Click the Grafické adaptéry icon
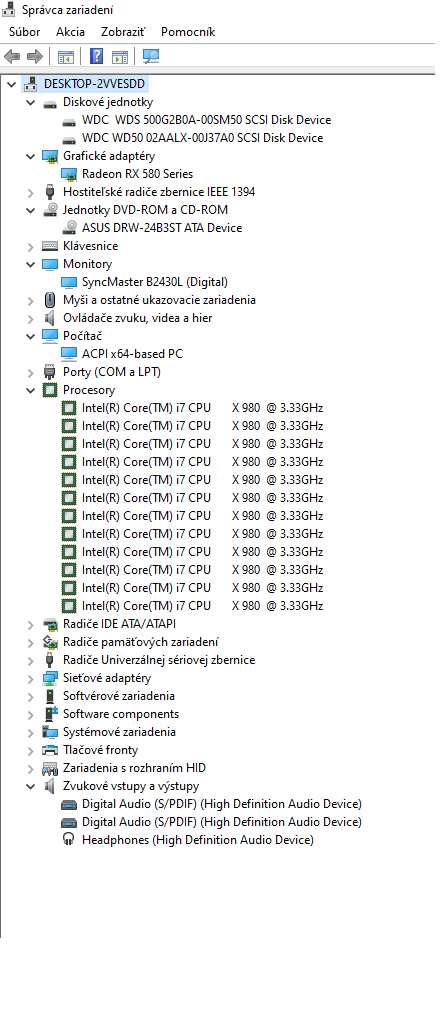Screen dimensions: 444x1034 [x=49, y=156]
